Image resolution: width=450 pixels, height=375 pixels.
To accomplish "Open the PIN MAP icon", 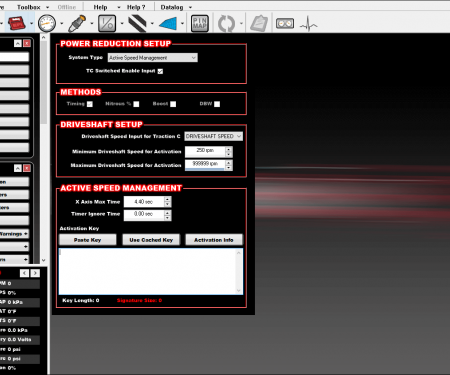I will tap(200, 23).
